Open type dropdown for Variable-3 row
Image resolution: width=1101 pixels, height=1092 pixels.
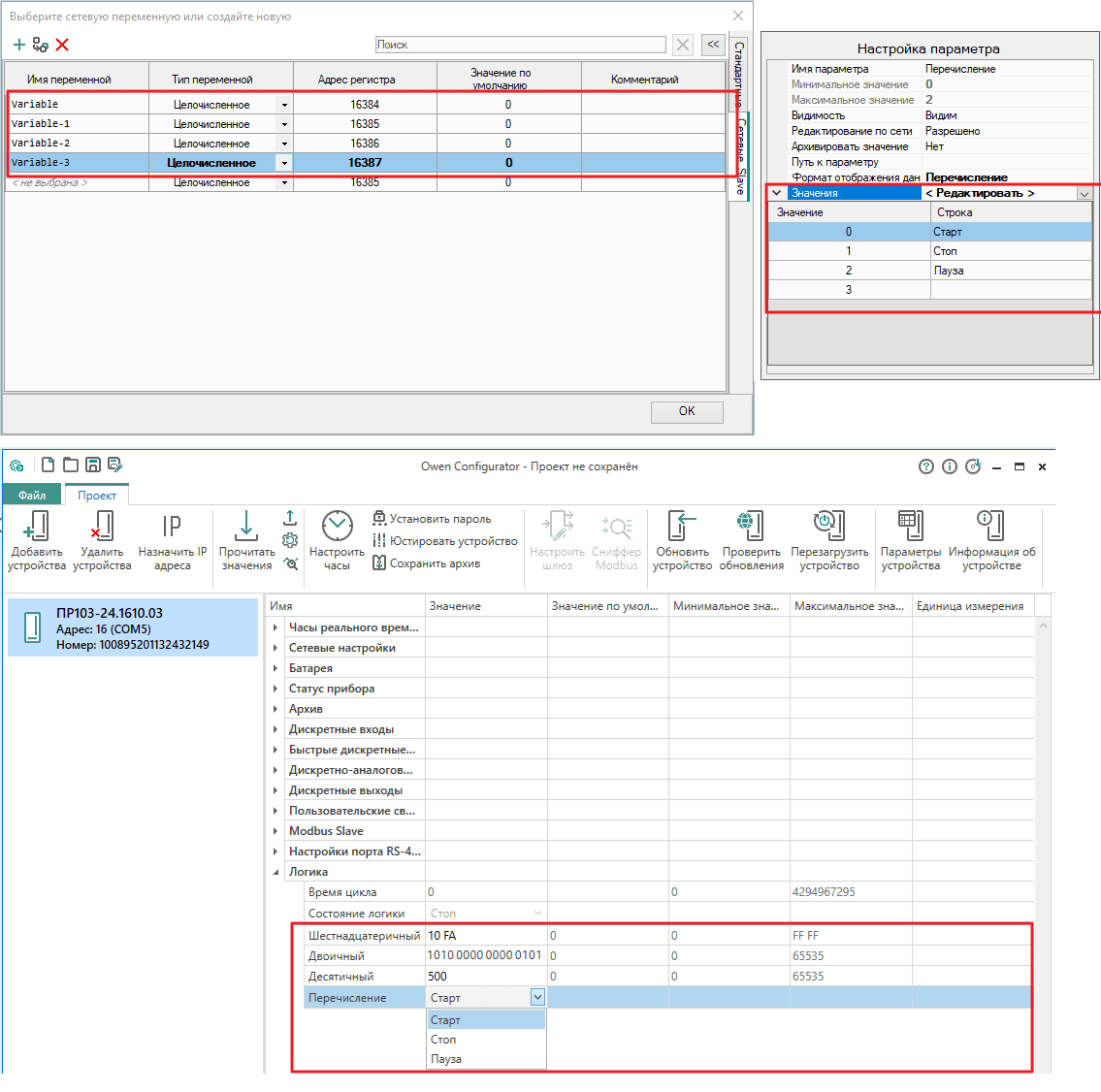pos(284,163)
